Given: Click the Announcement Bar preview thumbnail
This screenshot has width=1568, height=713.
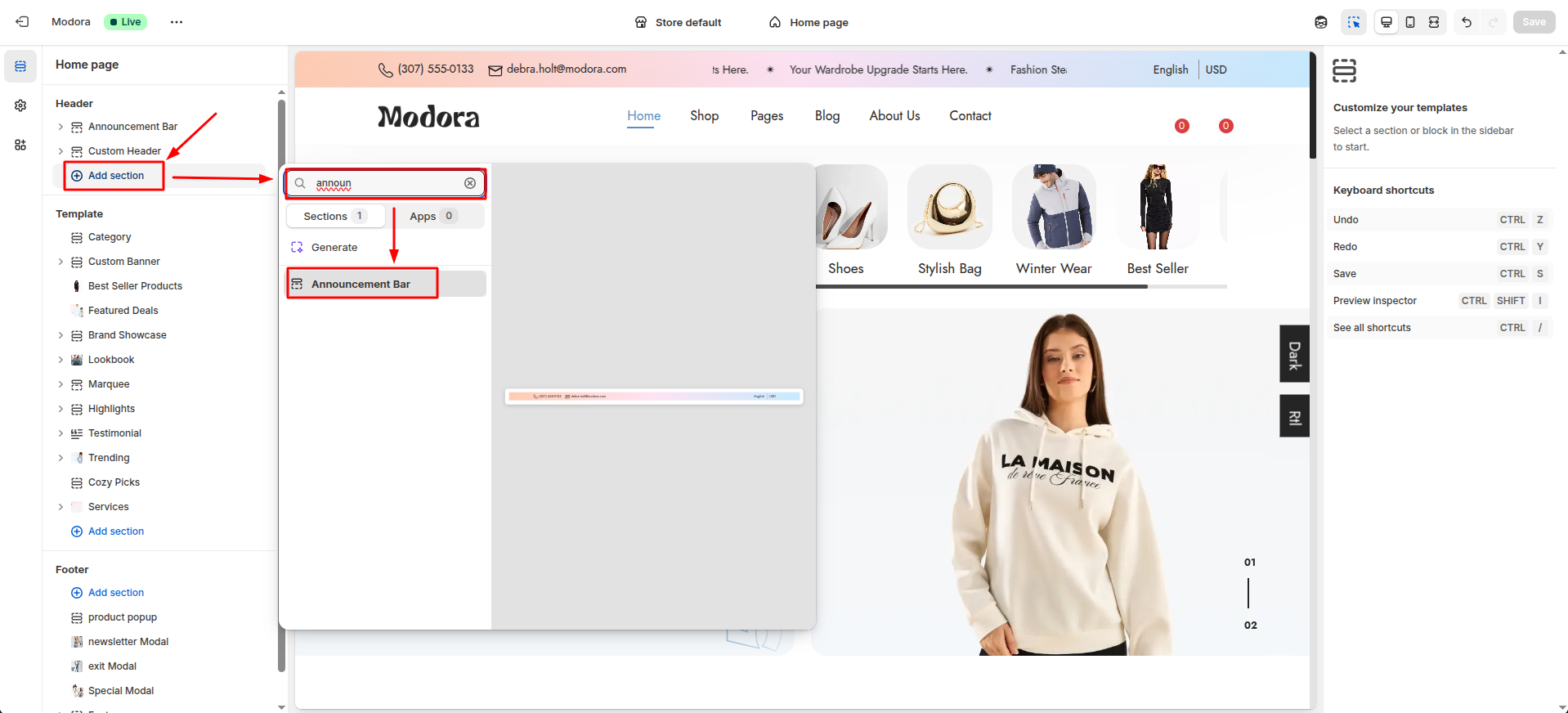Looking at the screenshot, I should [x=654, y=397].
